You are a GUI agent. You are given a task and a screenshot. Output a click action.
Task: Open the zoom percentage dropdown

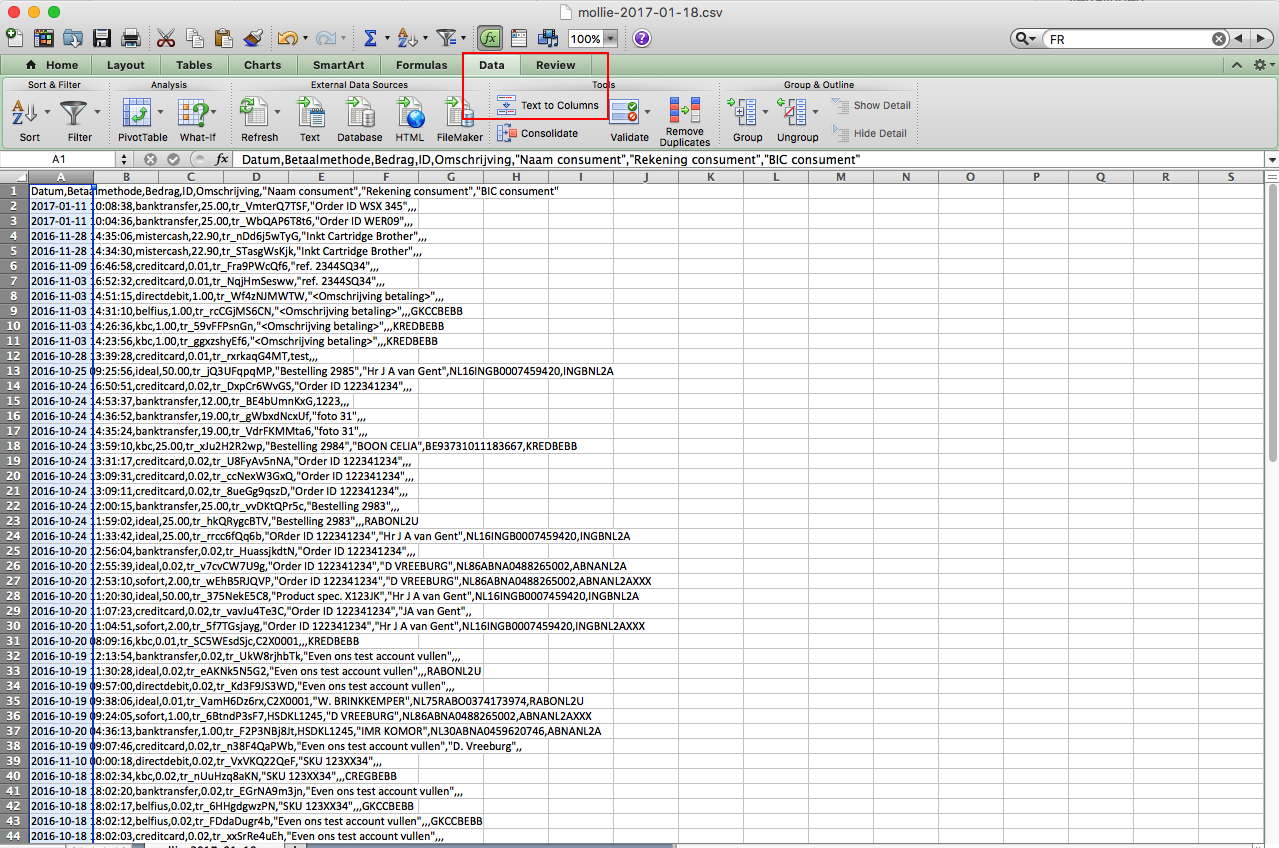pyautogui.click(x=609, y=39)
